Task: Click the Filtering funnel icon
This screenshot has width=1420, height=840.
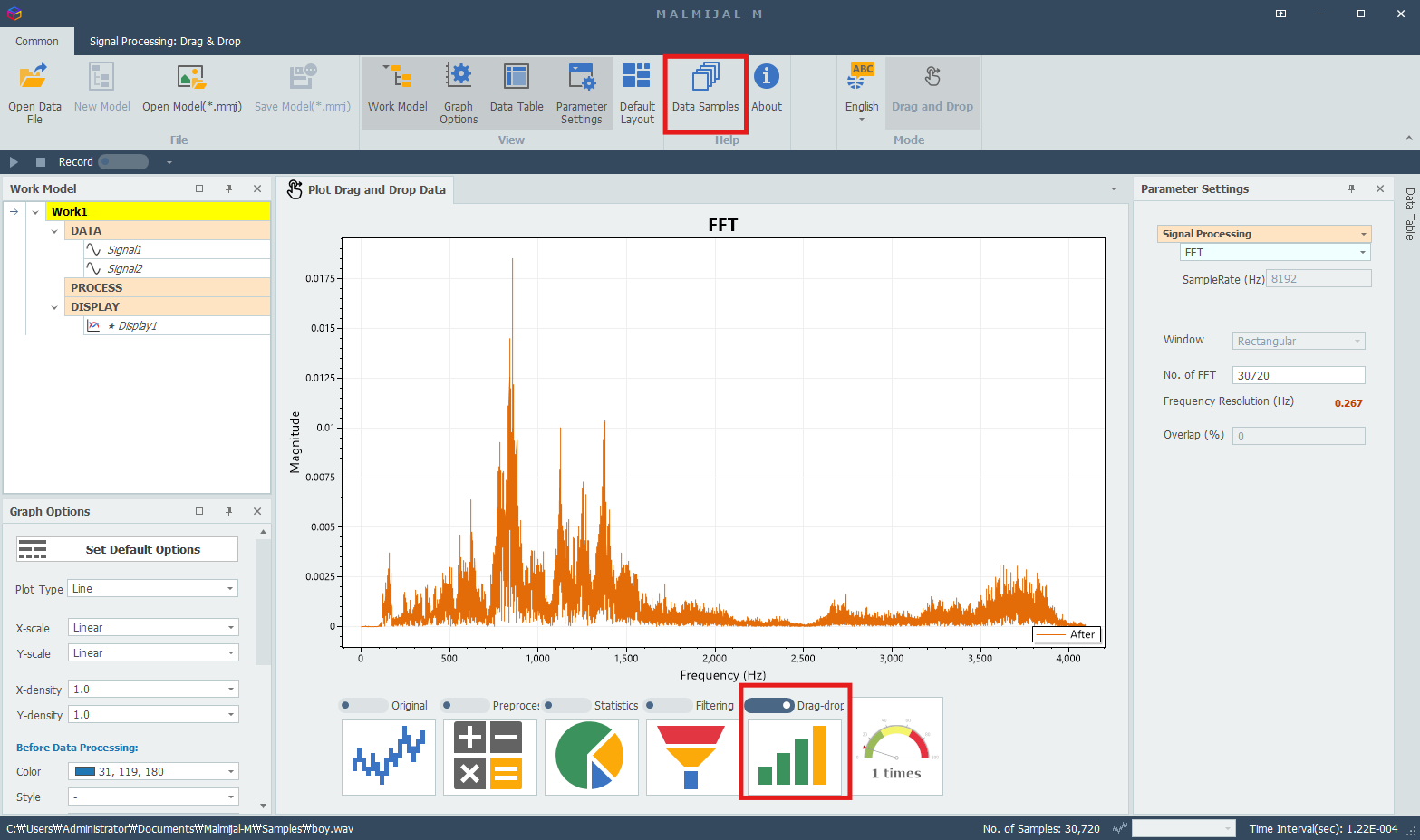Action: coord(691,758)
